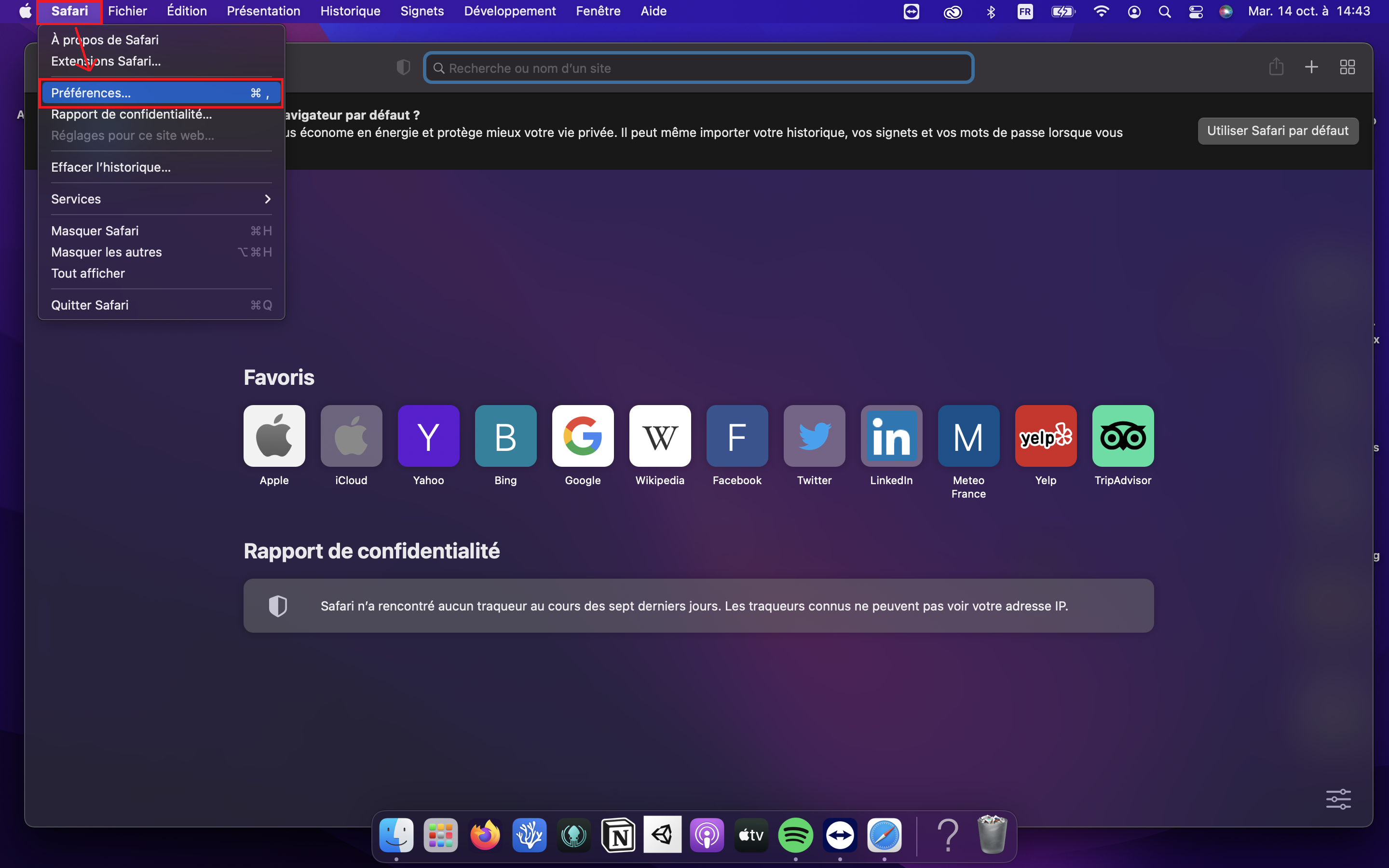
Task: Expand the Services submenu
Action: [161, 199]
